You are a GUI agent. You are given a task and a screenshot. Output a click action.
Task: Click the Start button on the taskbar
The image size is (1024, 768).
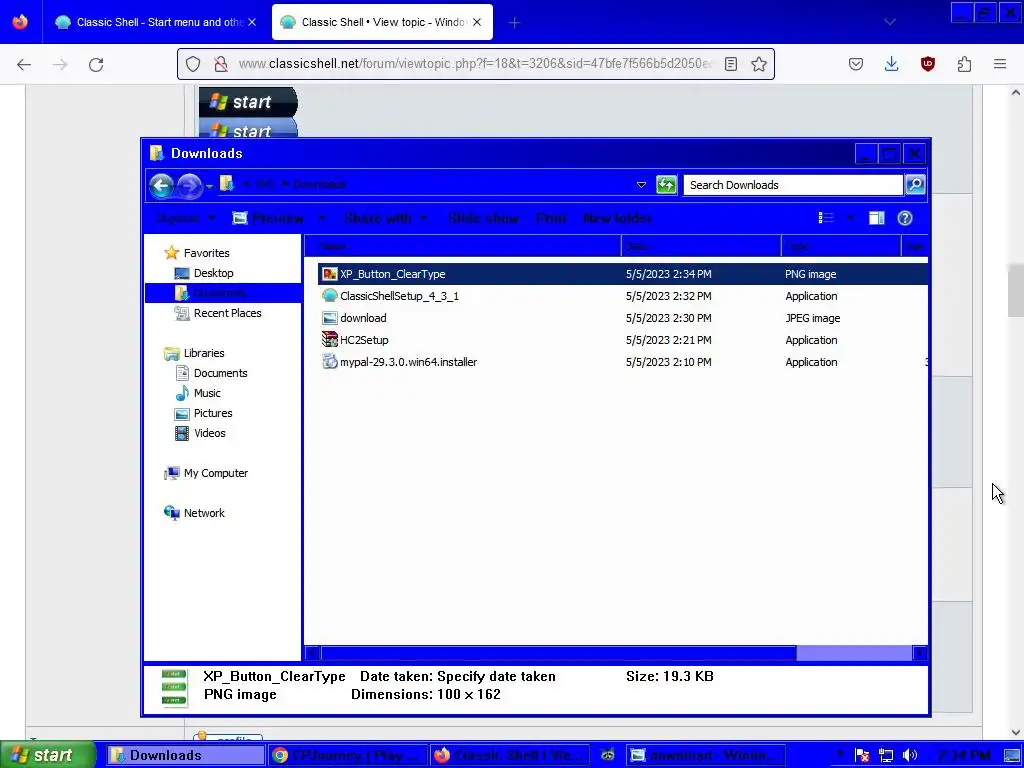click(48, 755)
